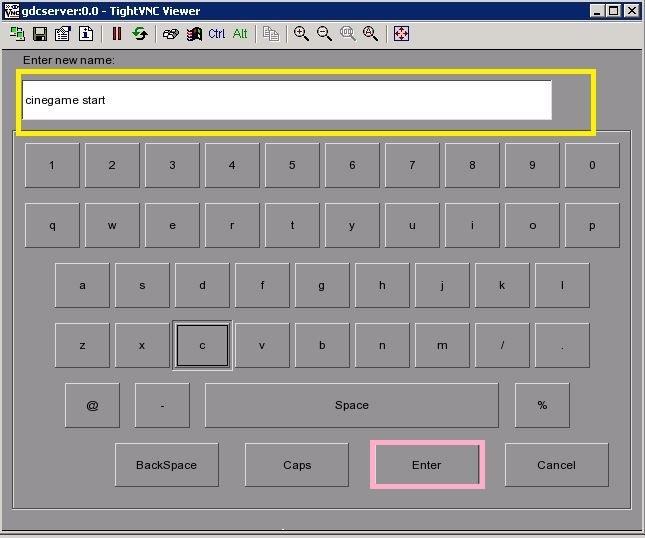645x538 pixels.
Task: Click the highlighted c key
Action: (202, 346)
